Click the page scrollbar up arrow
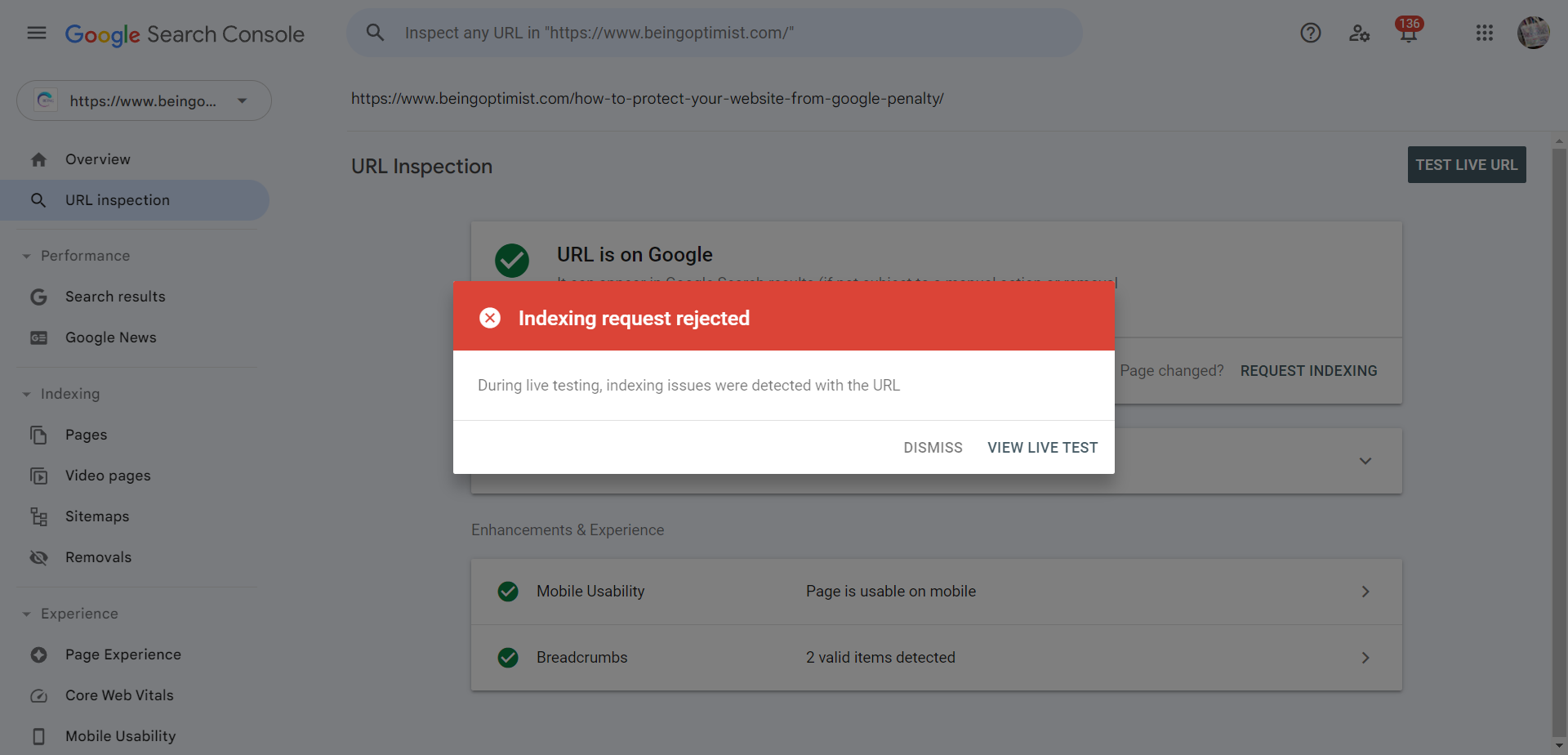The width and height of the screenshot is (1568, 755). click(x=1560, y=141)
